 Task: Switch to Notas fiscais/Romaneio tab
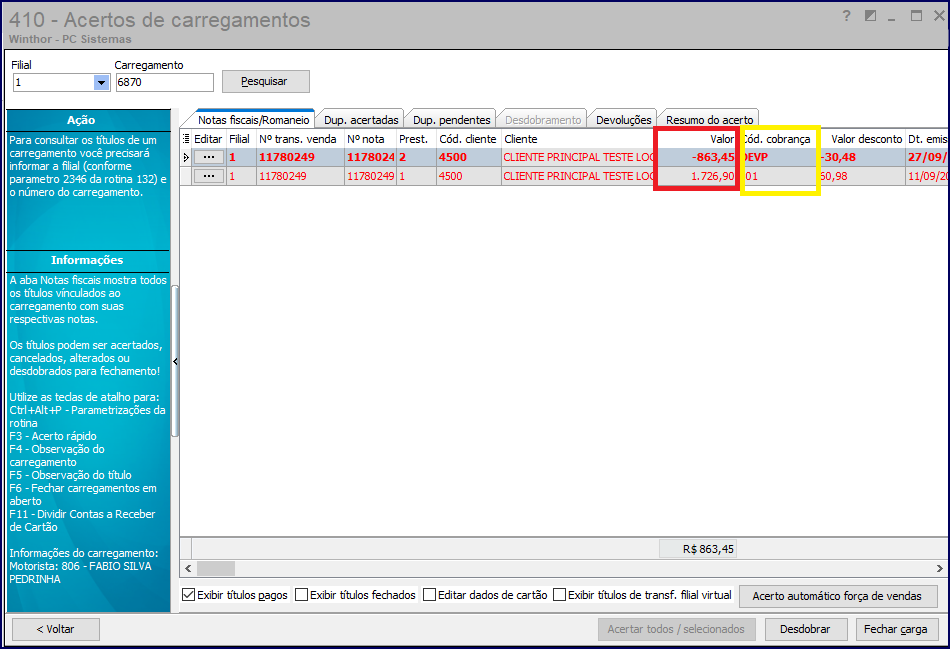[x=253, y=120]
